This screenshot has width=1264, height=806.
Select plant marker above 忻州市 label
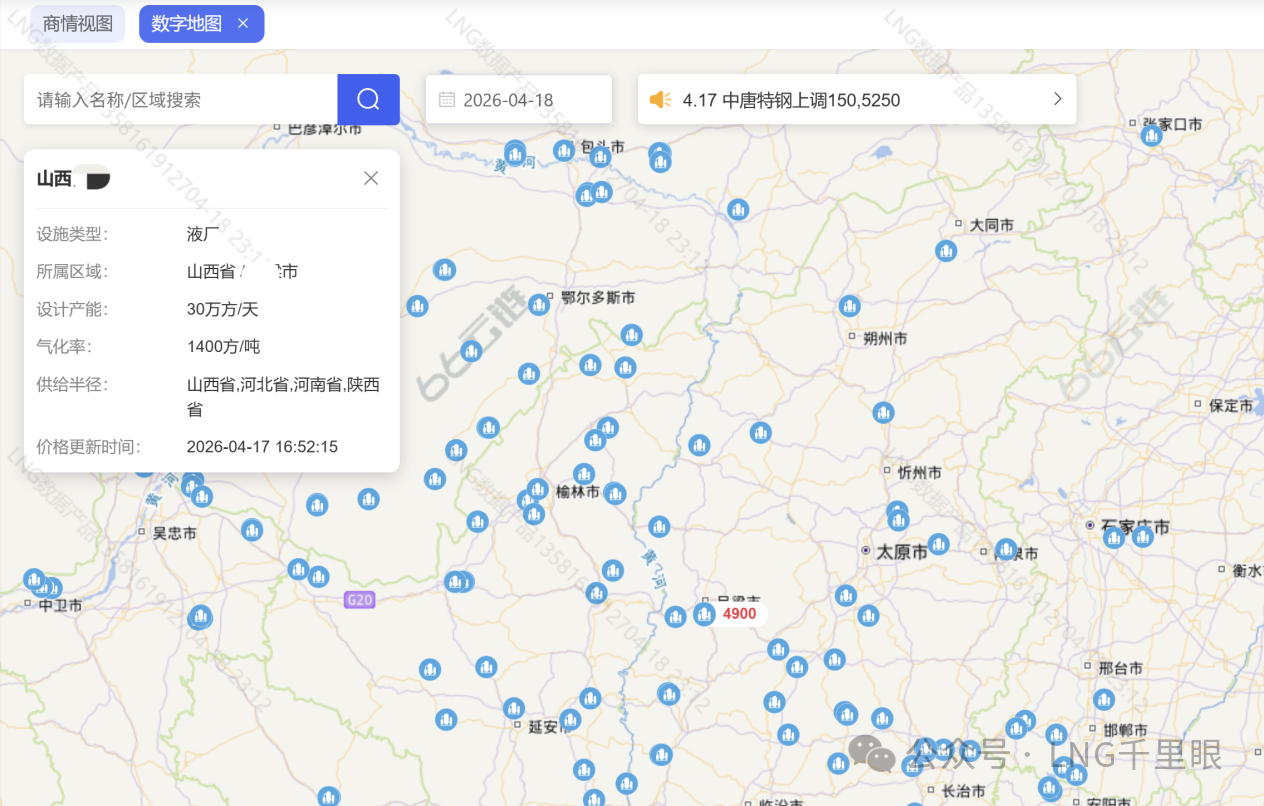coord(883,412)
